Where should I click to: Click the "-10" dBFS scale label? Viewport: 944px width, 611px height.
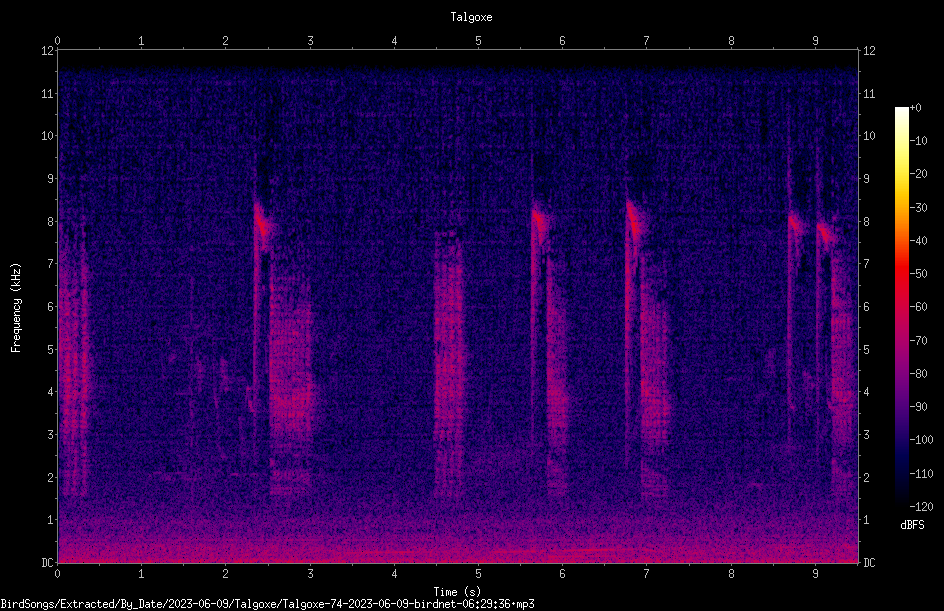[x=918, y=141]
